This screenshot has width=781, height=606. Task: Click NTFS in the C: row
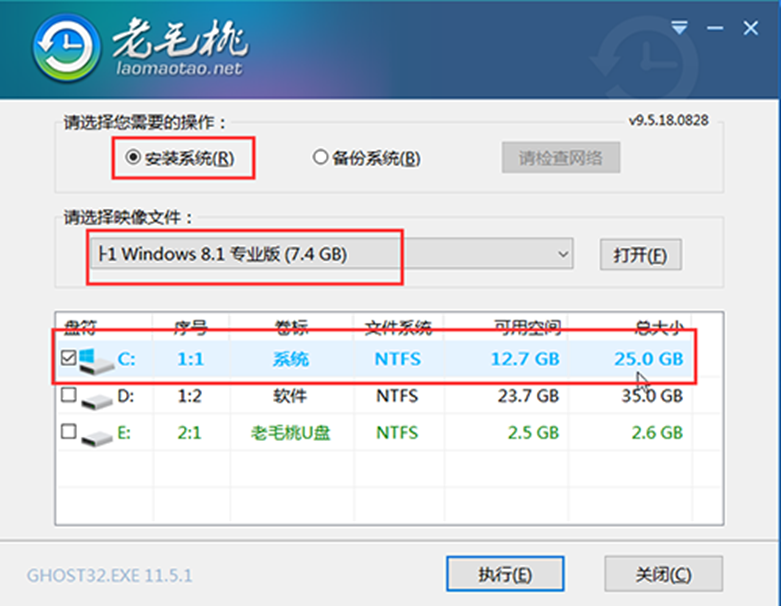pyautogui.click(x=397, y=359)
